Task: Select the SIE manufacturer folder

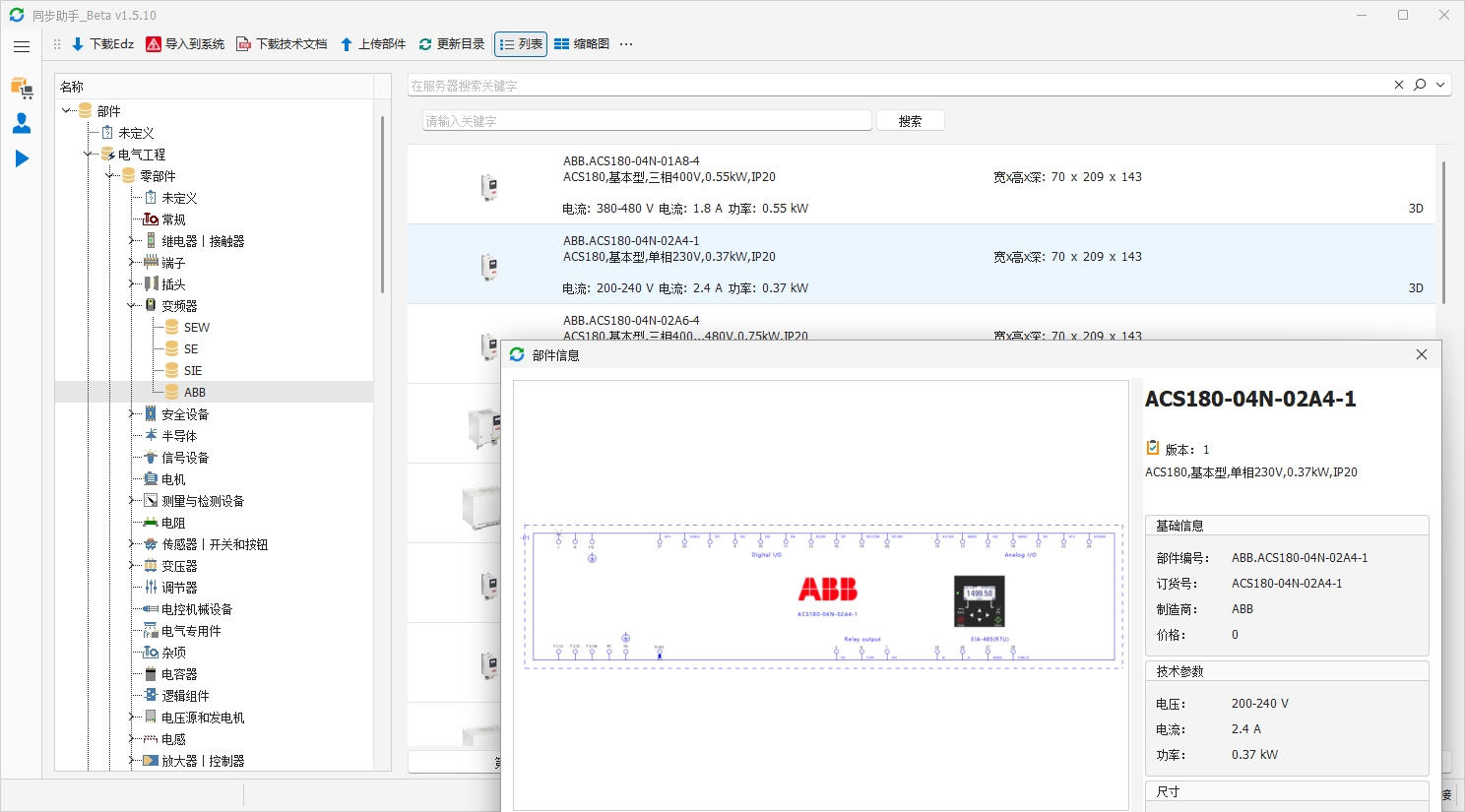Action: tap(192, 371)
